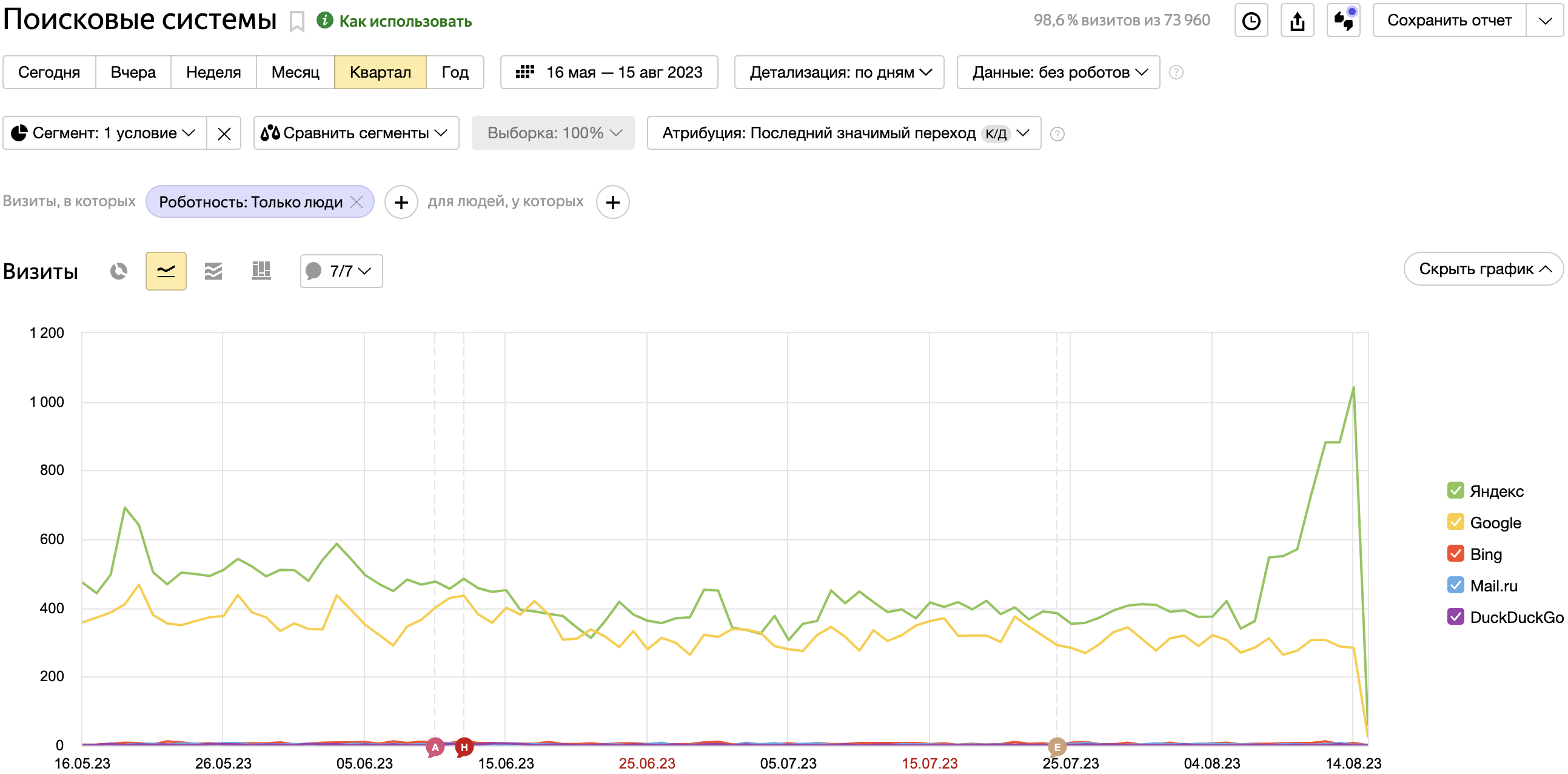Click the 98,6 % визитов из 73 960 text

coord(1121,20)
